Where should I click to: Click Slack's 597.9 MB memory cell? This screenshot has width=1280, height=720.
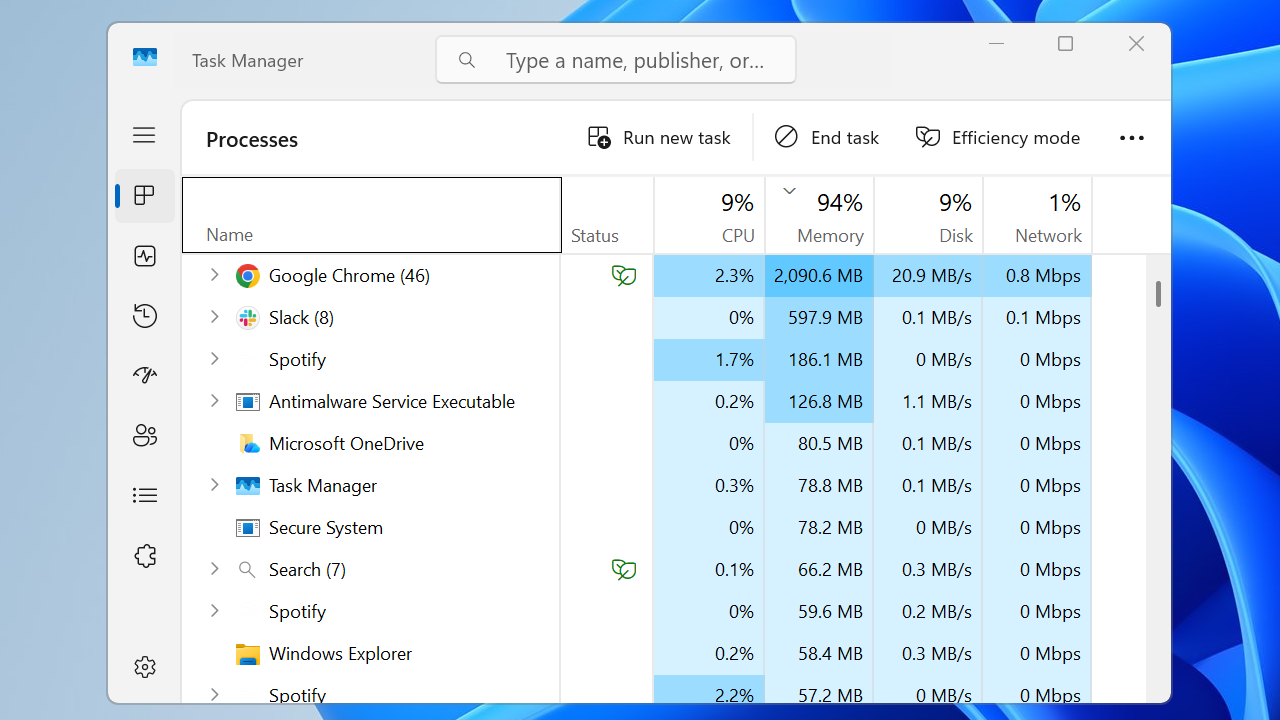(820, 318)
